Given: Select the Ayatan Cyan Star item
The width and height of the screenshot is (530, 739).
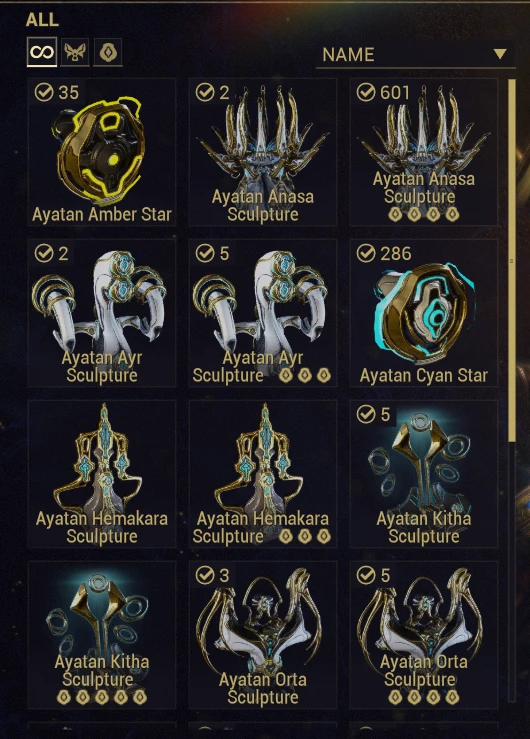Looking at the screenshot, I should [x=424, y=313].
